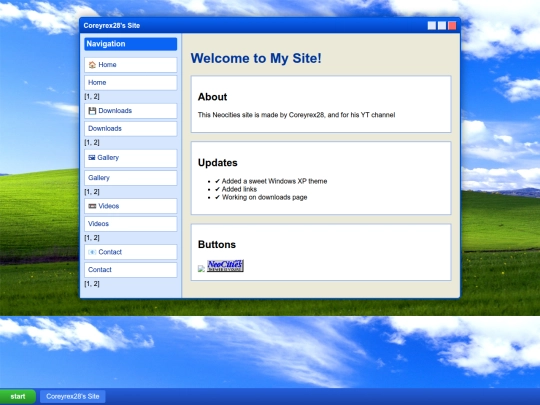This screenshot has height=405, width=540.
Task: Click the video icon beside Videos
Action: coord(92,206)
